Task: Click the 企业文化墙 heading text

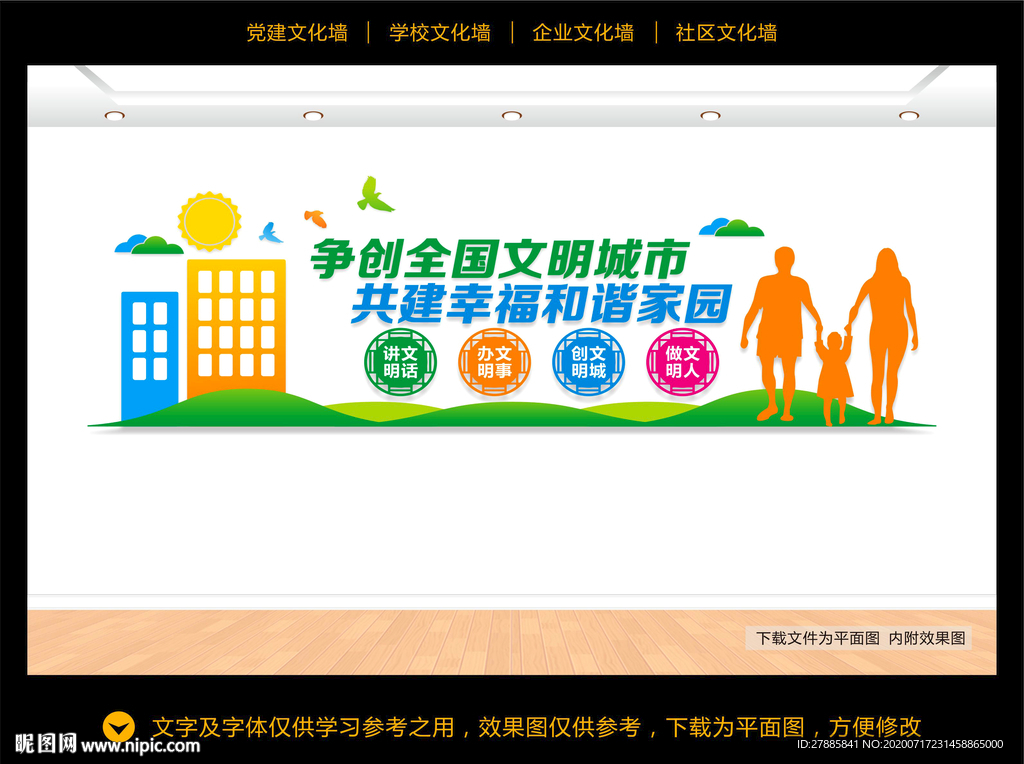Action: pos(583,32)
